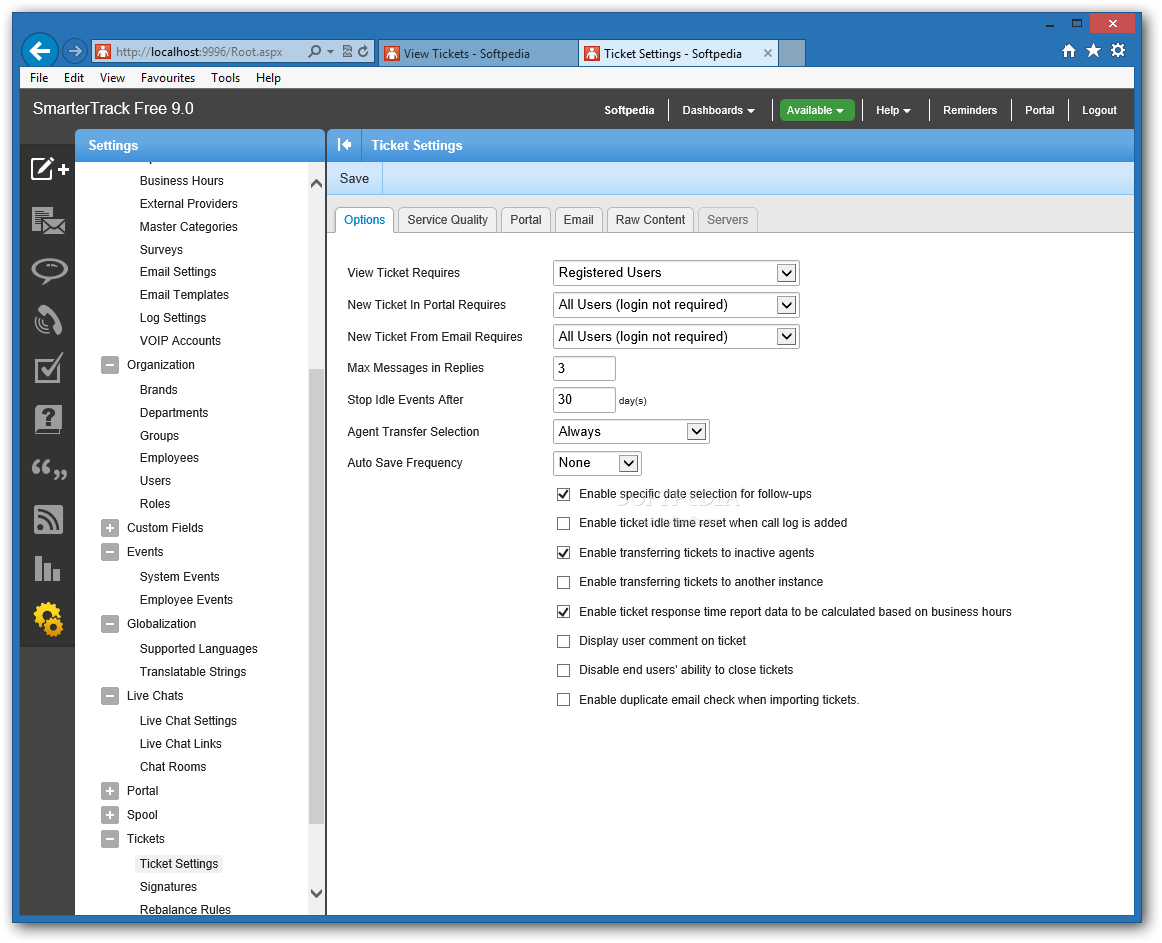1162x943 pixels.
Task: Open a new blank browser tab
Action: (792, 53)
